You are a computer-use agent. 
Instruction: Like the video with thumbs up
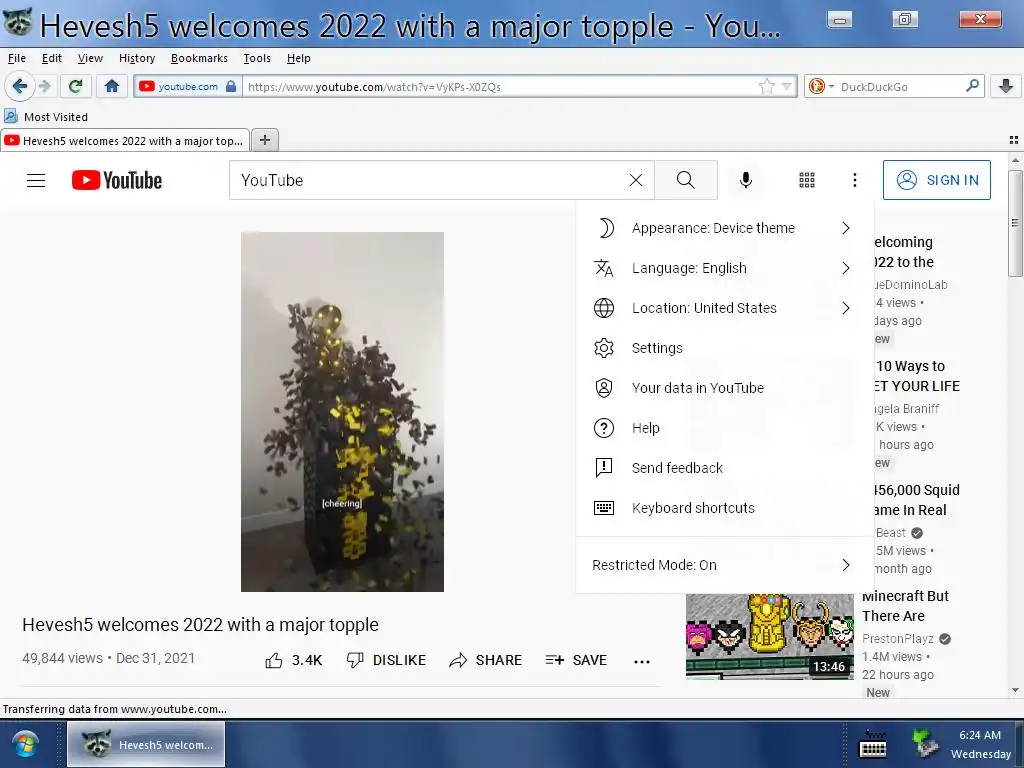[294, 660]
